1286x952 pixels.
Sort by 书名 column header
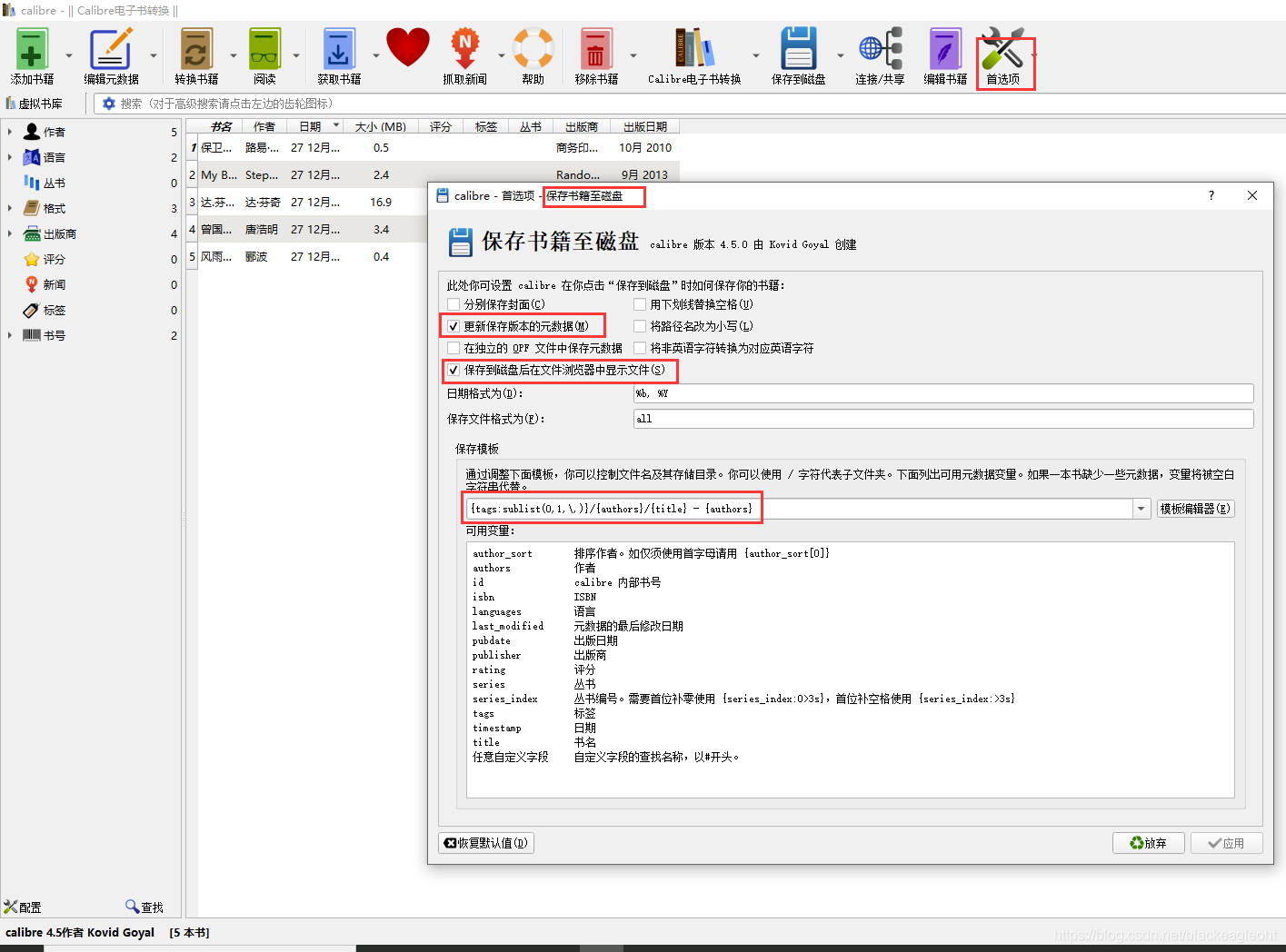(221, 126)
